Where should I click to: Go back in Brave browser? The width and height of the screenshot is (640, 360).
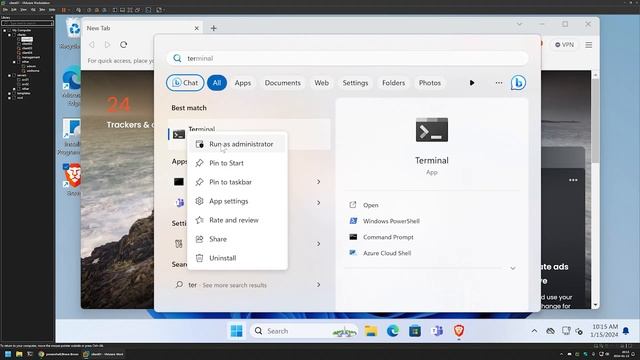point(92,44)
